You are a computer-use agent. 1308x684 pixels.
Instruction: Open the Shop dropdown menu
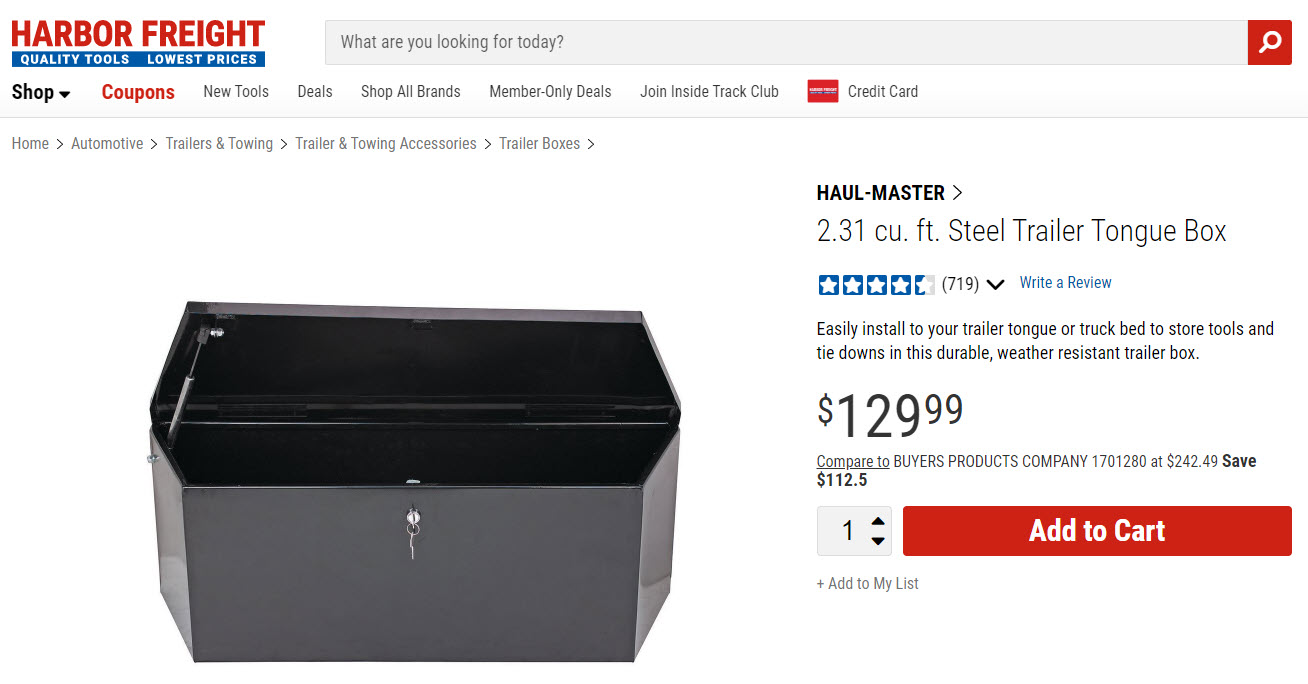click(x=41, y=92)
